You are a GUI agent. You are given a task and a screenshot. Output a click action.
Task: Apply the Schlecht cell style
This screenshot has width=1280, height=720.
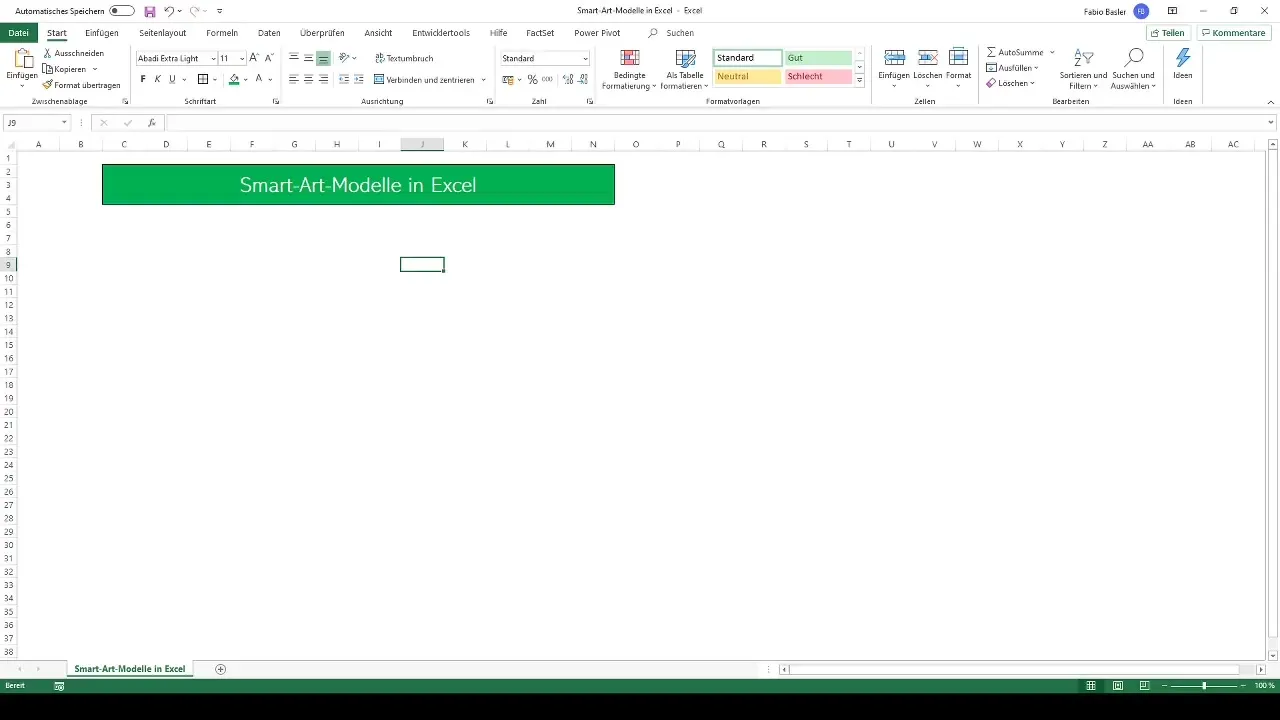pyautogui.click(x=818, y=77)
